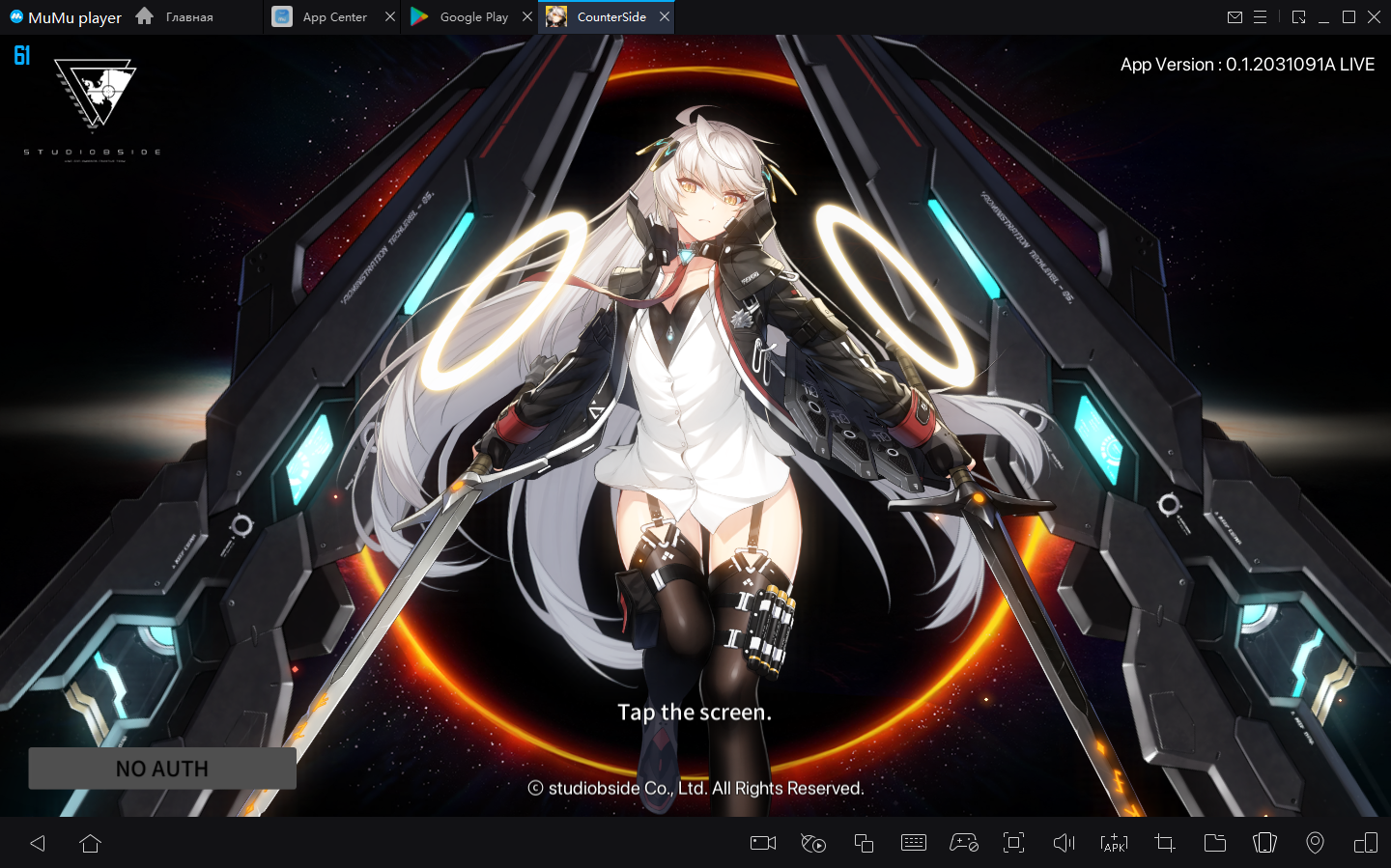Image resolution: width=1391 pixels, height=868 pixels.
Task: Switch to the Google Play tab
Action: (472, 17)
